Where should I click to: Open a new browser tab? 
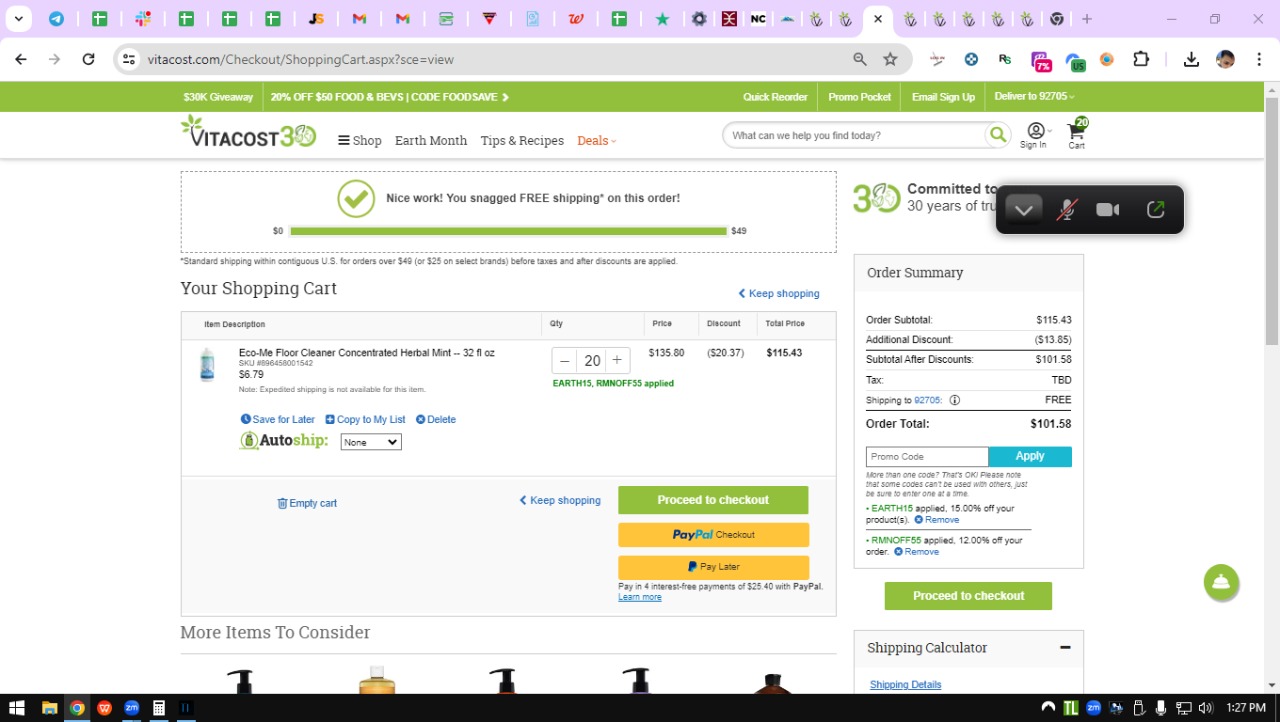tap(1087, 19)
